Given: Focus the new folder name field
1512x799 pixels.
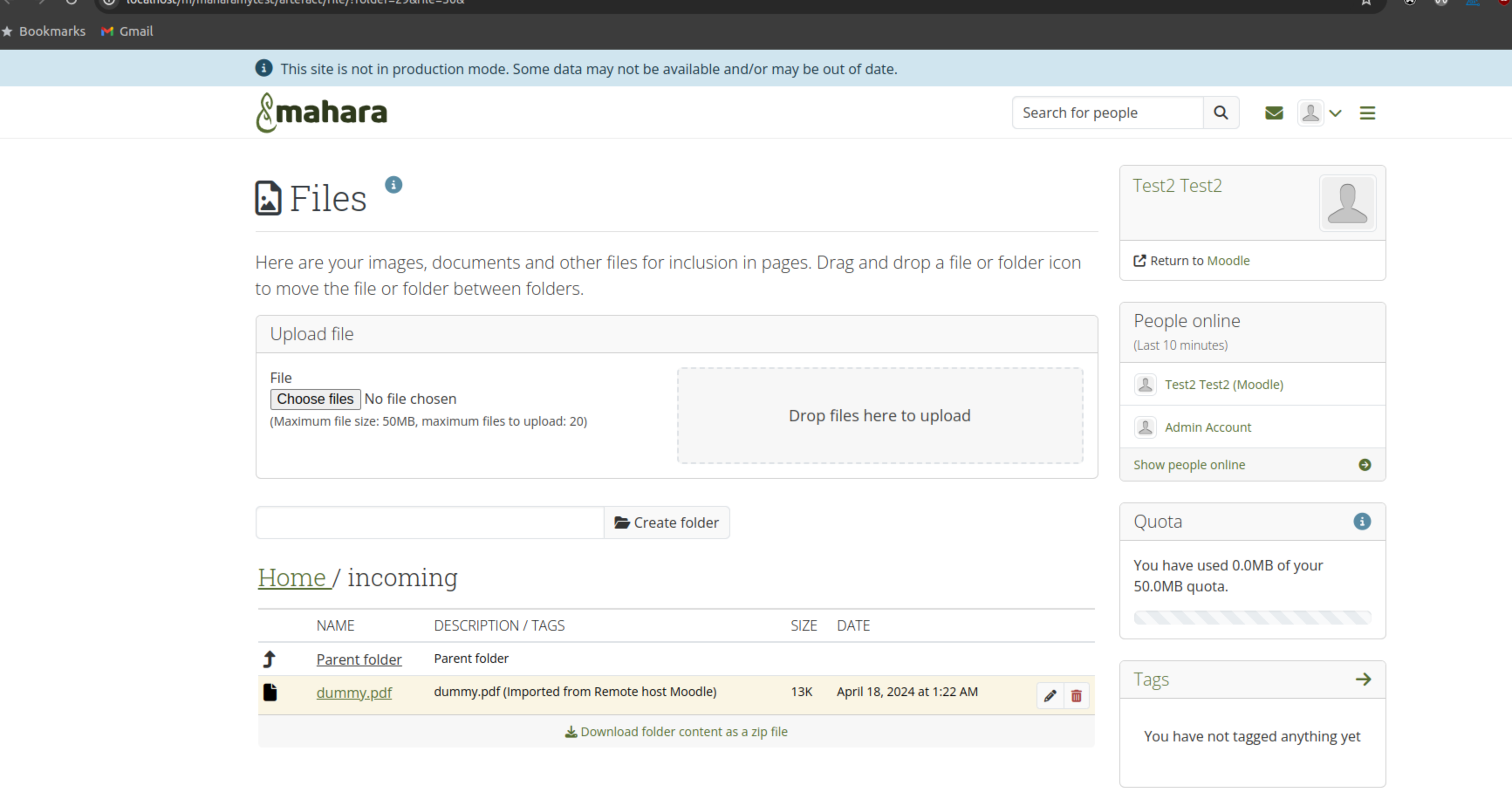Looking at the screenshot, I should 430,522.
